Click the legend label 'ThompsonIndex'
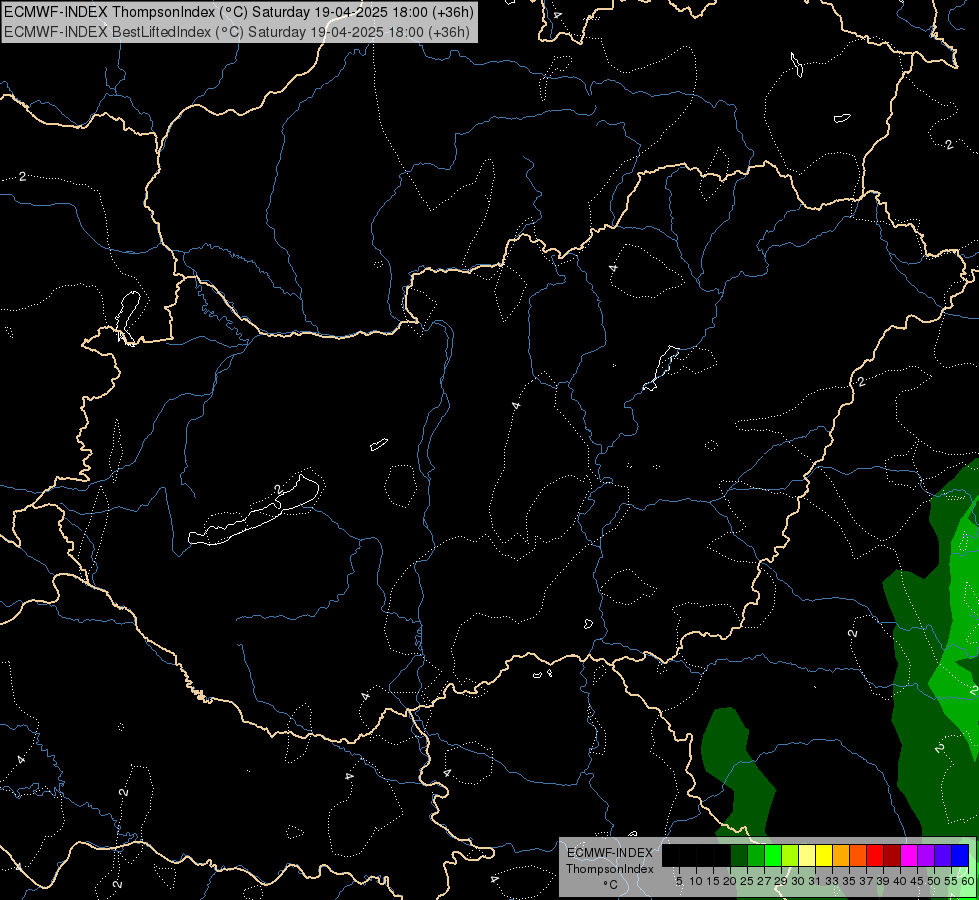The image size is (979, 900). tap(609, 869)
